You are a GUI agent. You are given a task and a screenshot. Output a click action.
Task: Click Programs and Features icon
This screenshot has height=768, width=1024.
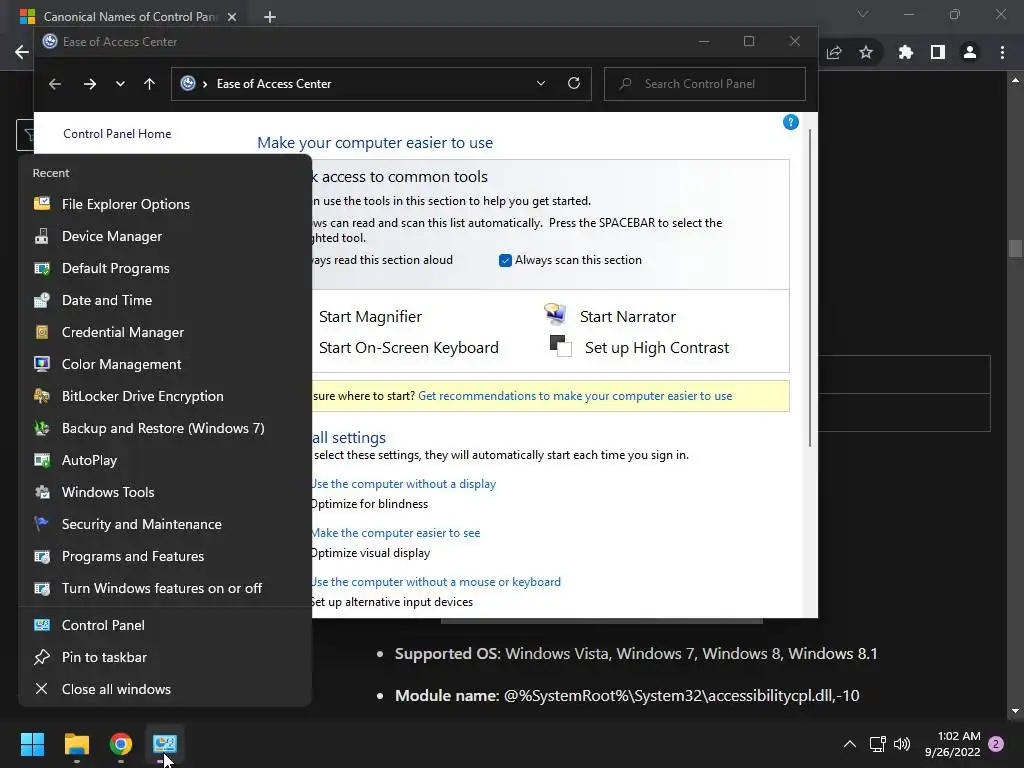[x=42, y=556]
